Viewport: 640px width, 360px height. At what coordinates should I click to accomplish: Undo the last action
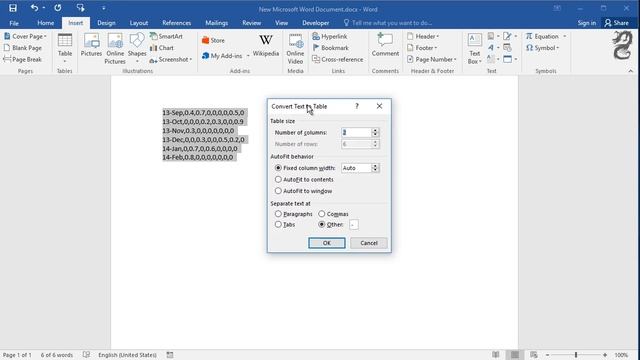pos(34,8)
